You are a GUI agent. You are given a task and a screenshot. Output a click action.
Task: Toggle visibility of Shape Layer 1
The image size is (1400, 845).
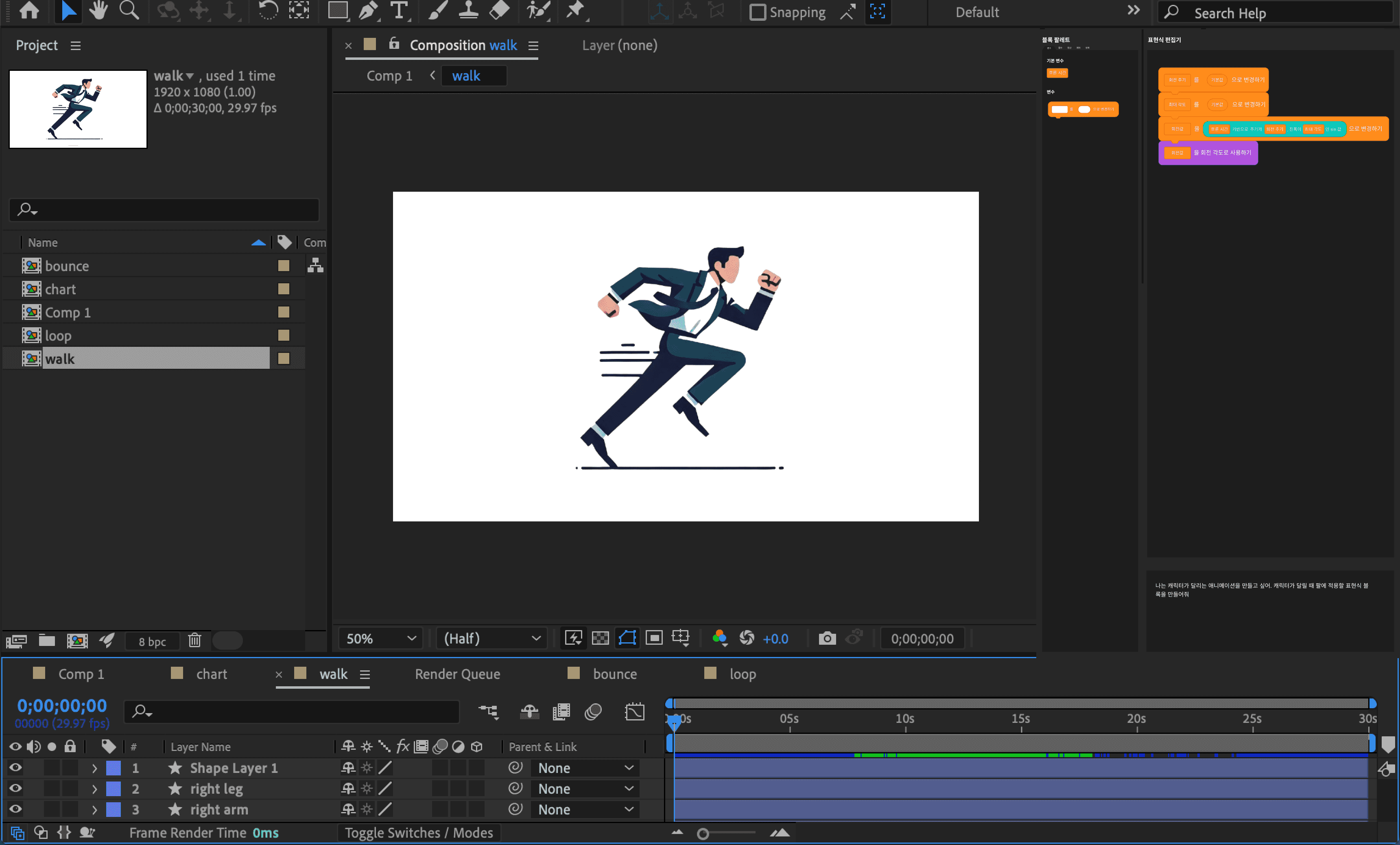(15, 768)
